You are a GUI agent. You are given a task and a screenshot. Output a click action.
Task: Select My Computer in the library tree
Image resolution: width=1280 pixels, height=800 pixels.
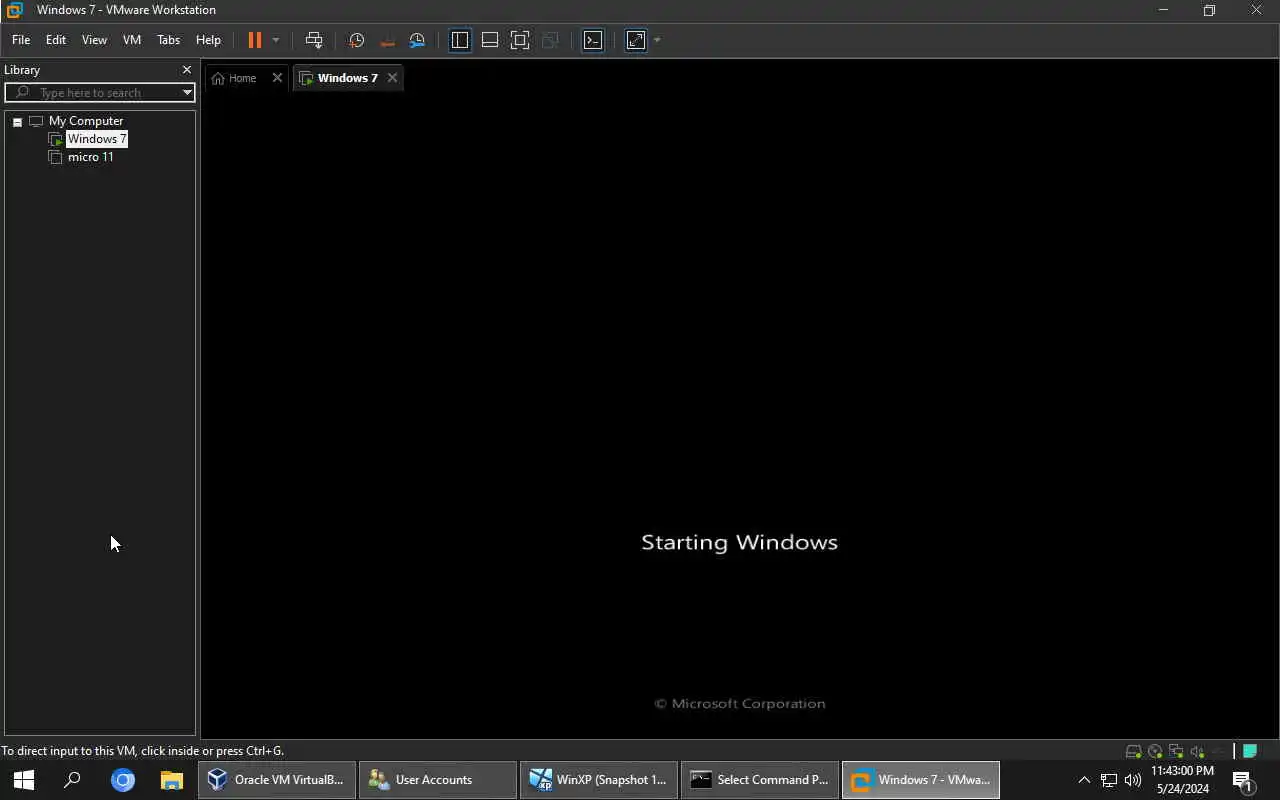click(x=86, y=121)
